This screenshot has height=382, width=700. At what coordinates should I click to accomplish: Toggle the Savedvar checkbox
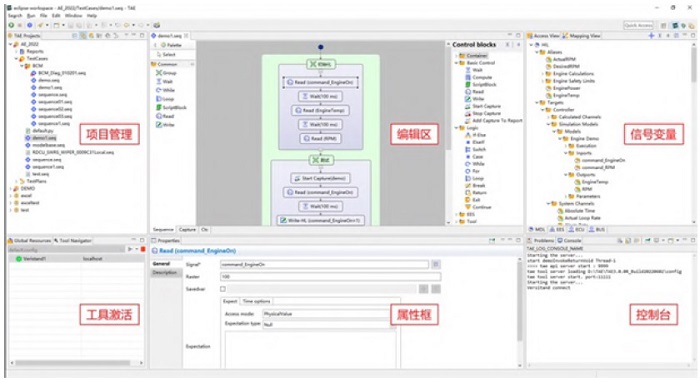[x=223, y=289]
